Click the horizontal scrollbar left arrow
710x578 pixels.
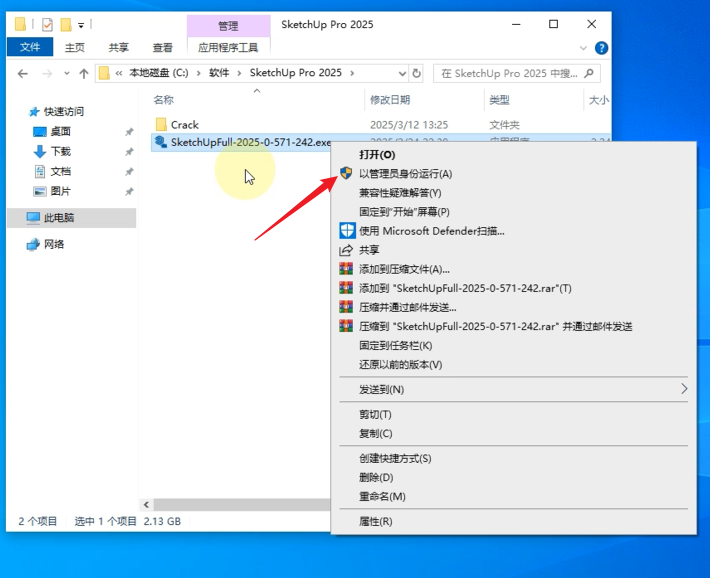(146, 504)
